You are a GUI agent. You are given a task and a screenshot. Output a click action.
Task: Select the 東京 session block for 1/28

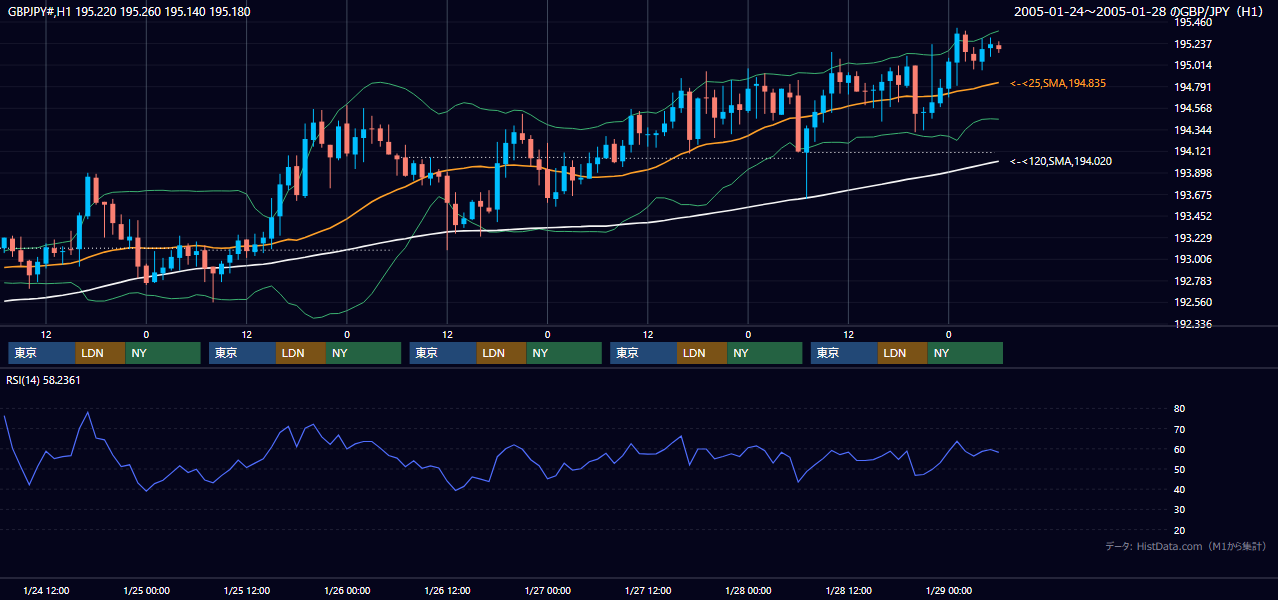pos(845,353)
